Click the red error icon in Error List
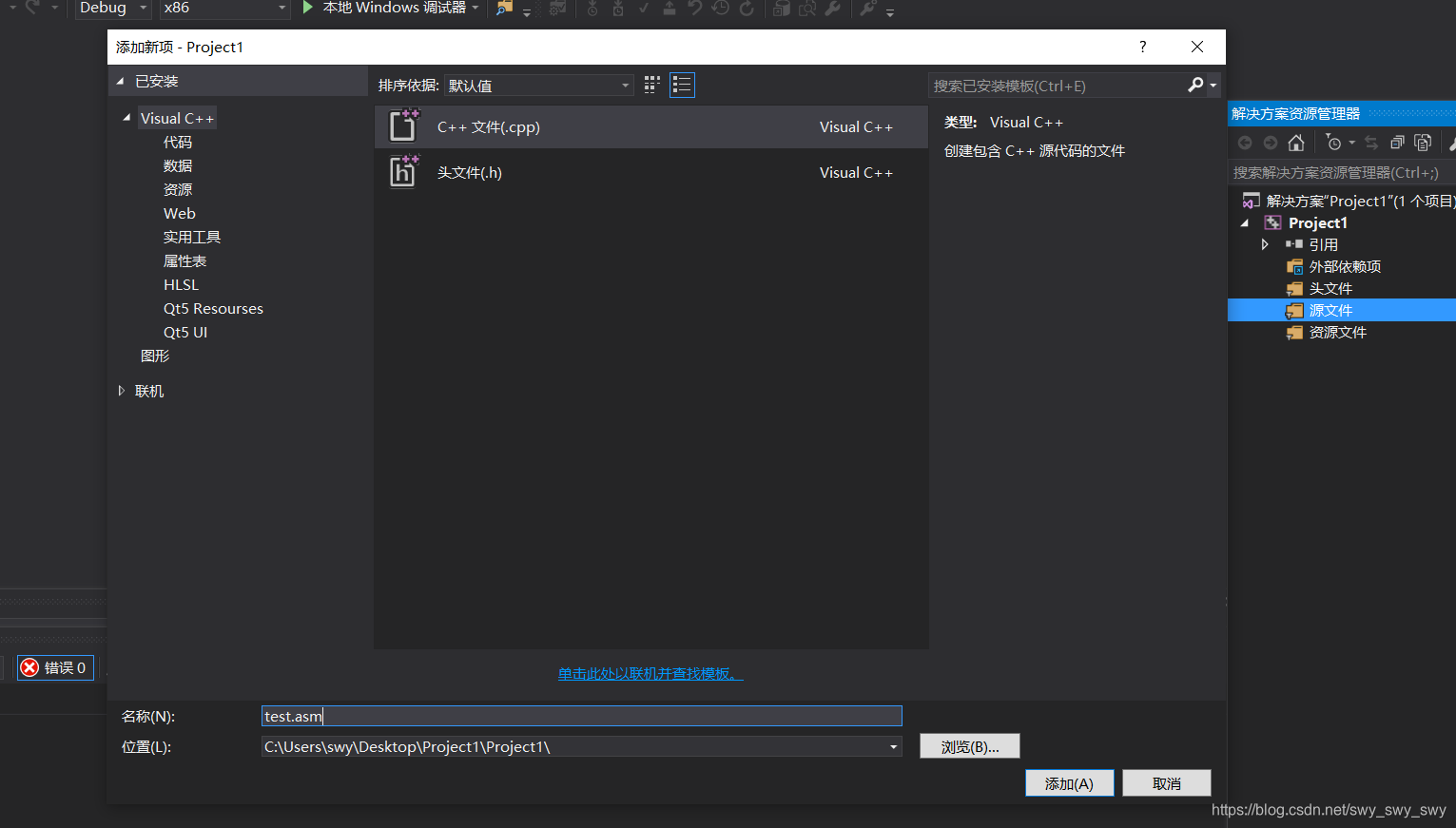 30,667
